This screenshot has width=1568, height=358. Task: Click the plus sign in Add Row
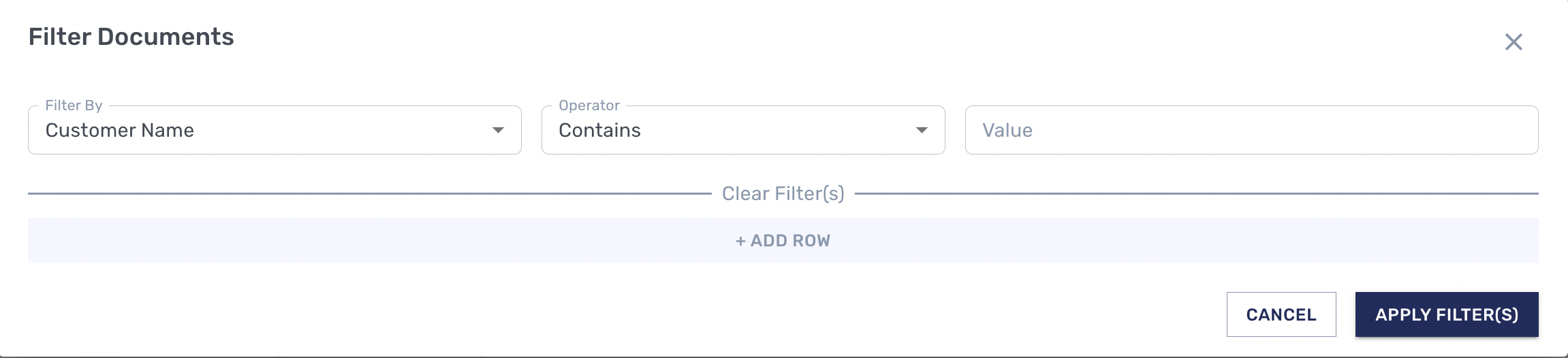pyautogui.click(x=740, y=241)
